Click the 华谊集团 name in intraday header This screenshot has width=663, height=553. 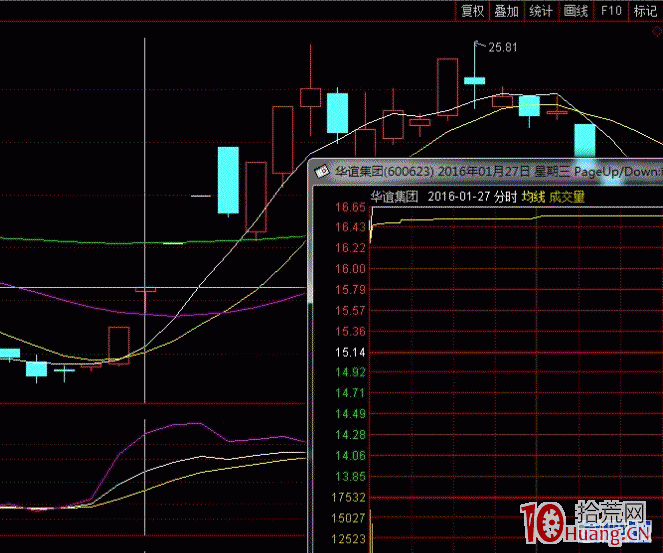point(393,196)
